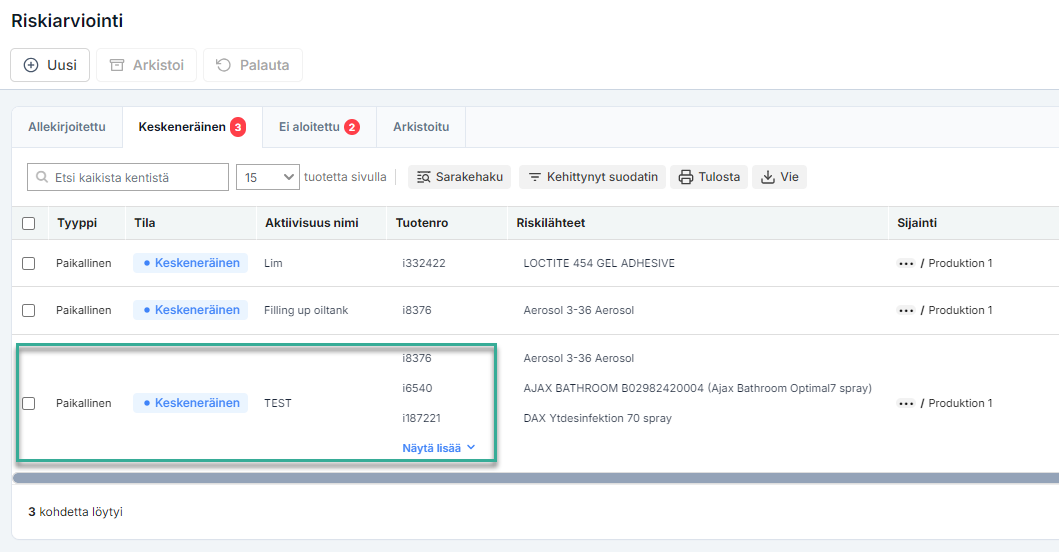Viewport: 1059px width, 552px height.
Task: Expand location ellipsis in the TEST row
Action: tap(906, 403)
